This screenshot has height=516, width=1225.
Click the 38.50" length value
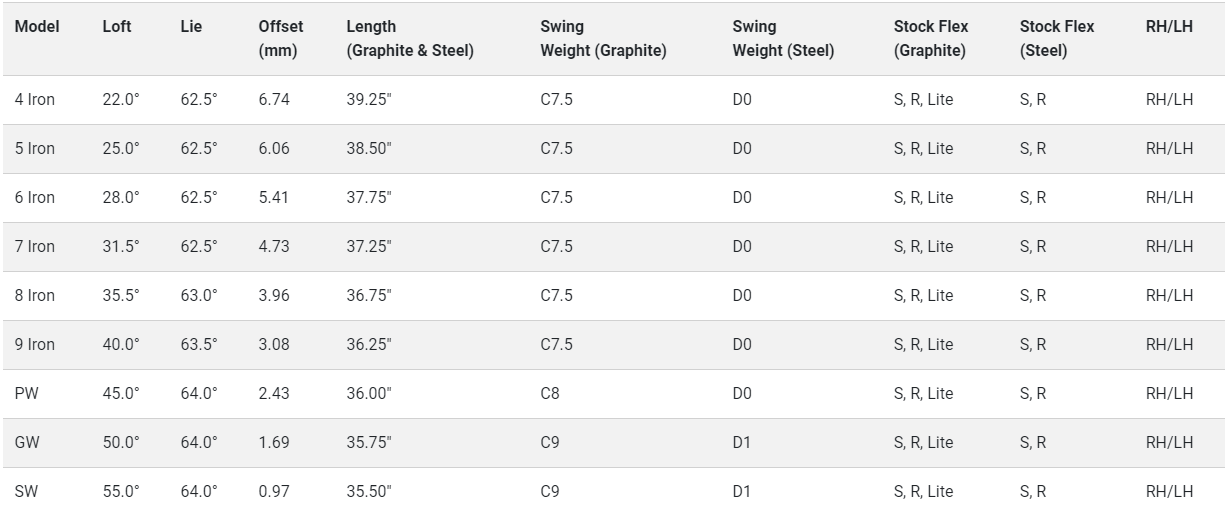pos(369,149)
